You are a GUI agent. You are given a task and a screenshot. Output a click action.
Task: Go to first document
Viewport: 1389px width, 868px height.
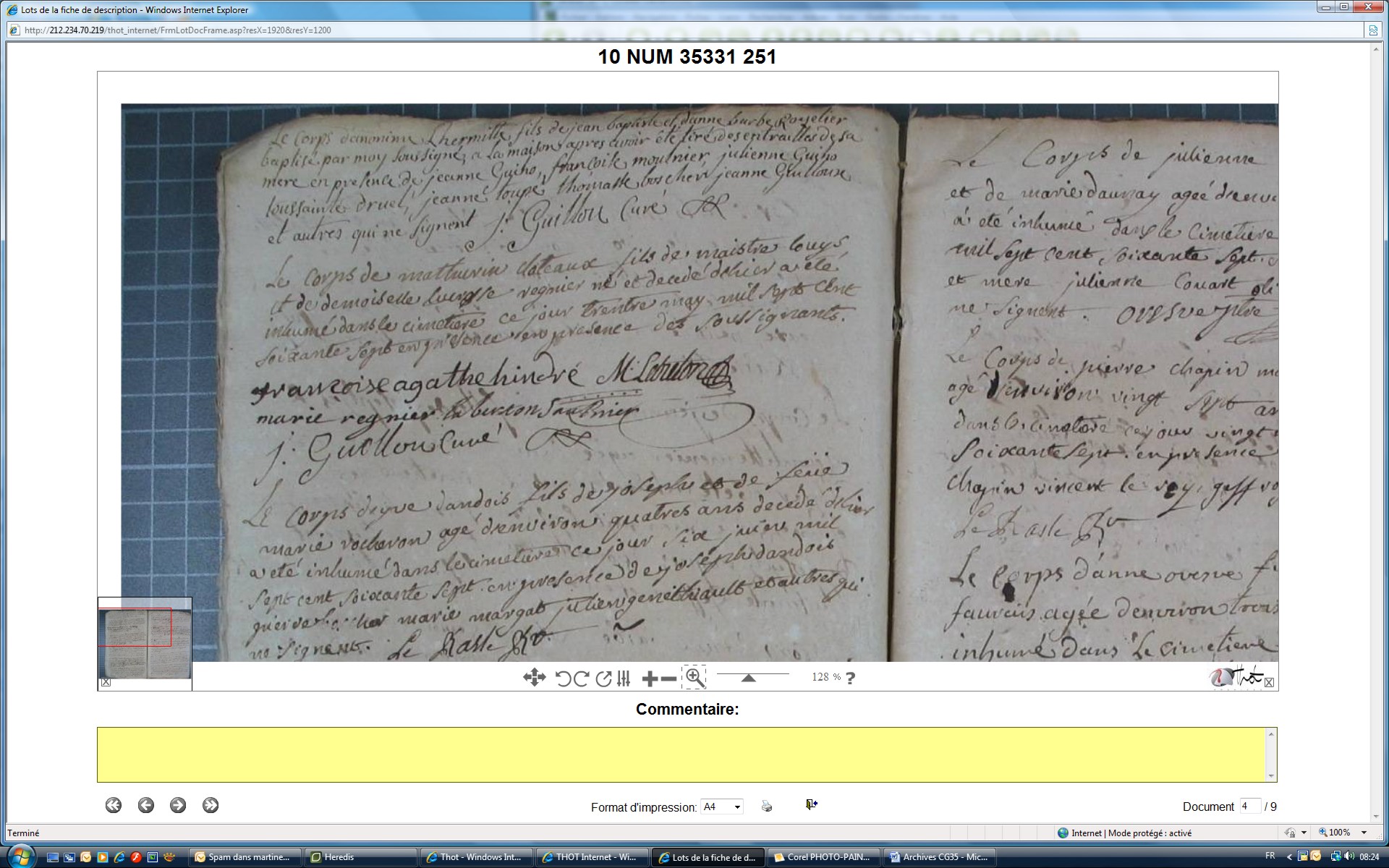coord(114,805)
